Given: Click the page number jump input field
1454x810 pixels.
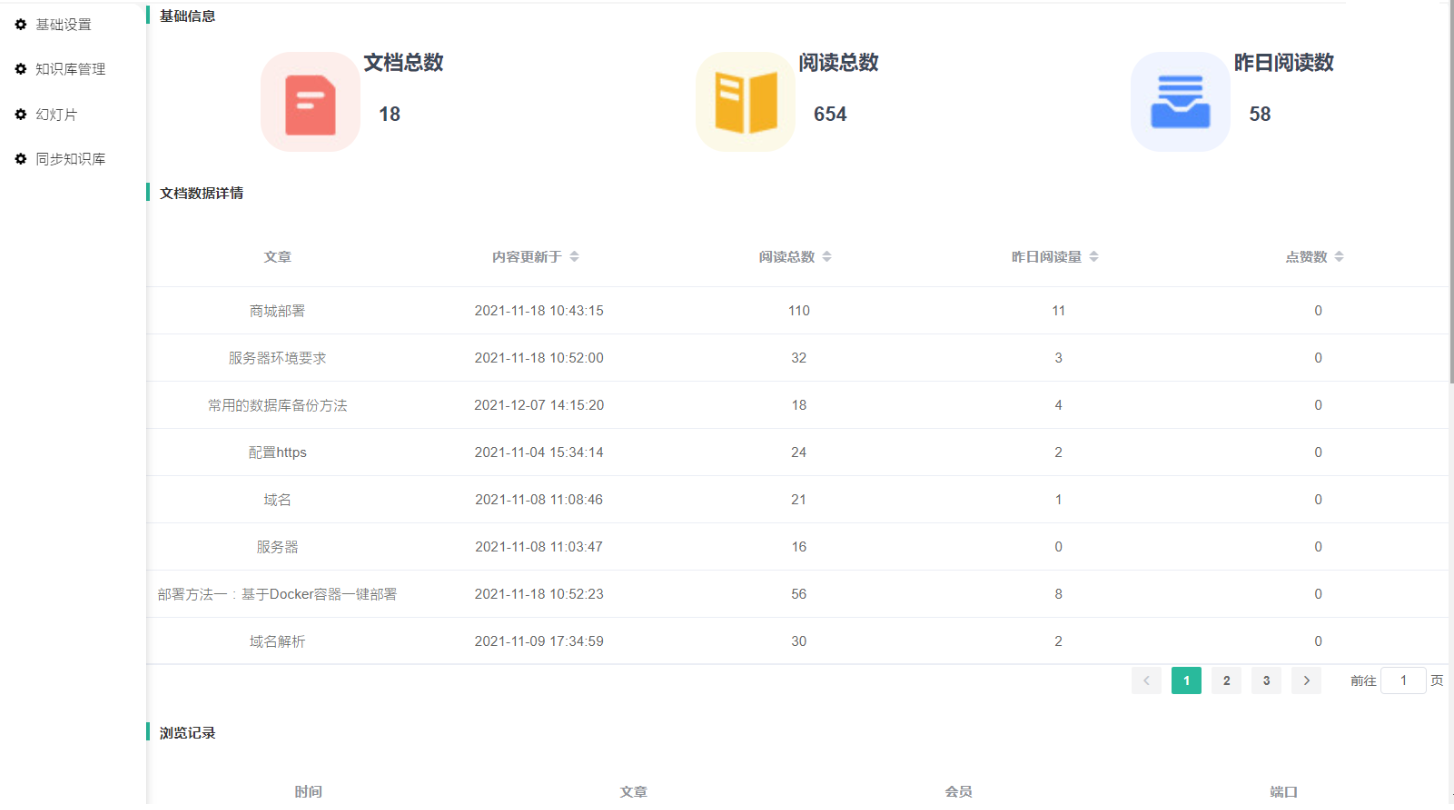Looking at the screenshot, I should click(x=1403, y=681).
